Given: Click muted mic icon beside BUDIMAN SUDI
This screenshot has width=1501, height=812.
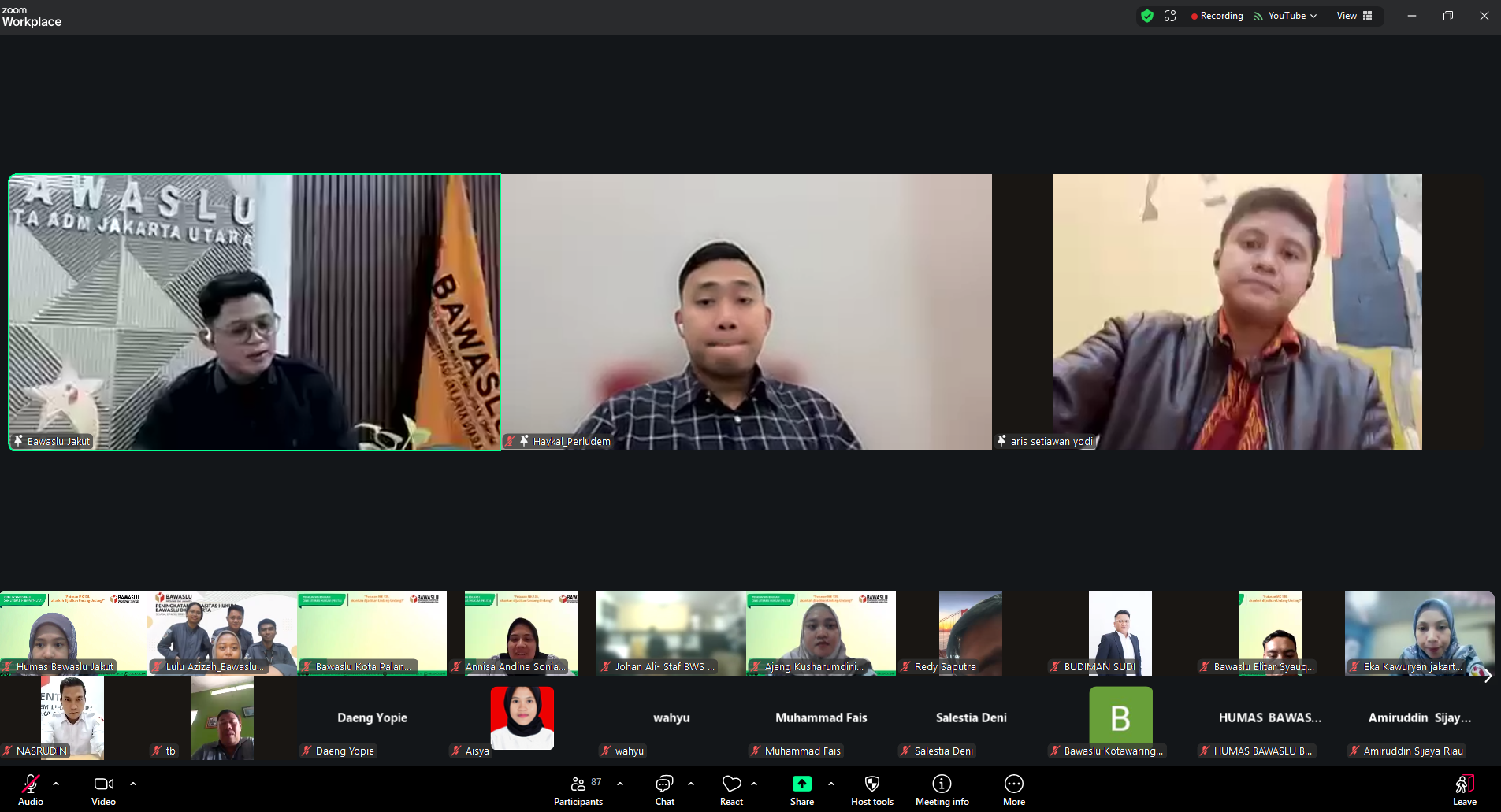Looking at the screenshot, I should pyautogui.click(x=1056, y=666).
